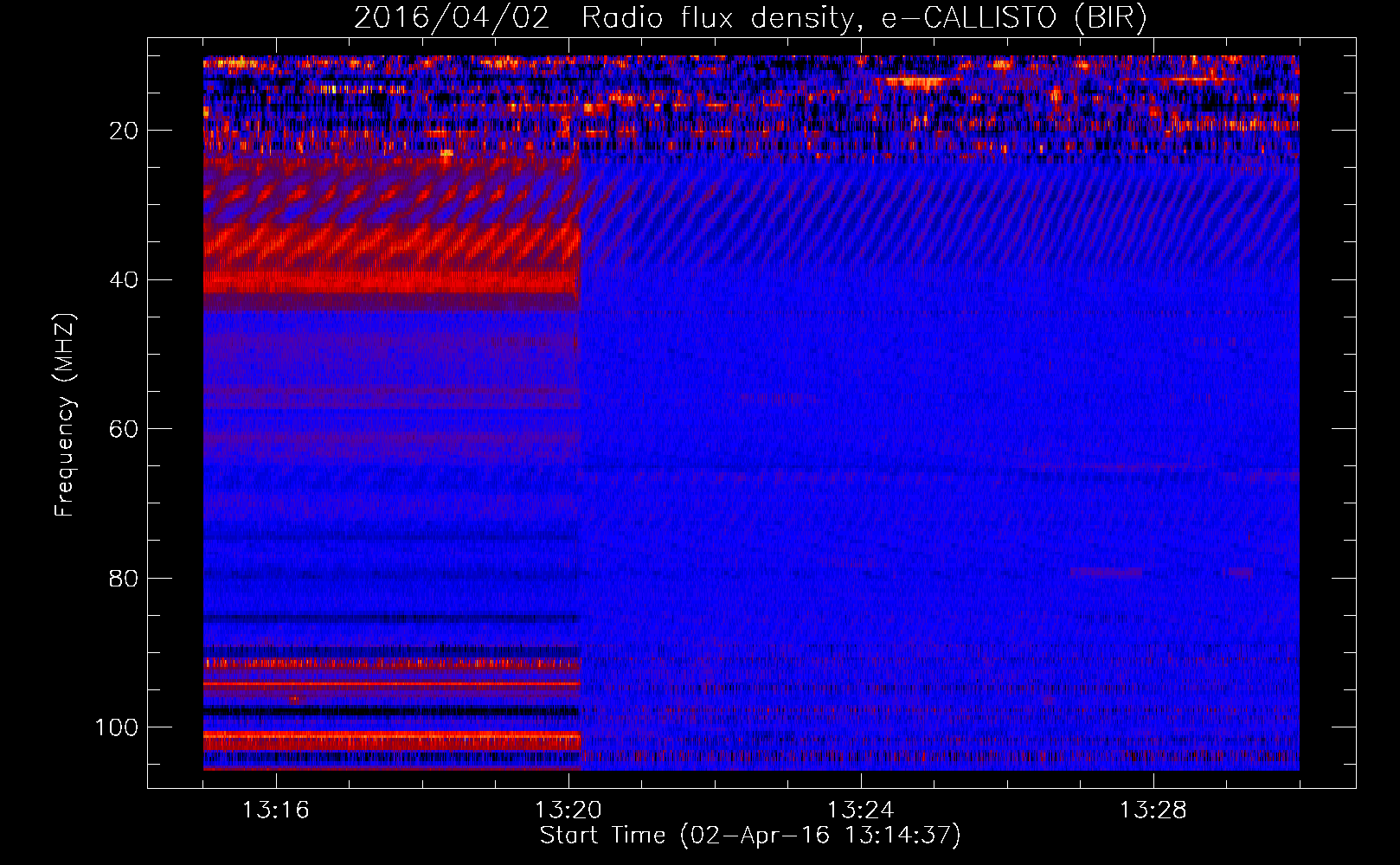Click the '60' frequency tick label
The image size is (1400, 865).
(x=124, y=429)
